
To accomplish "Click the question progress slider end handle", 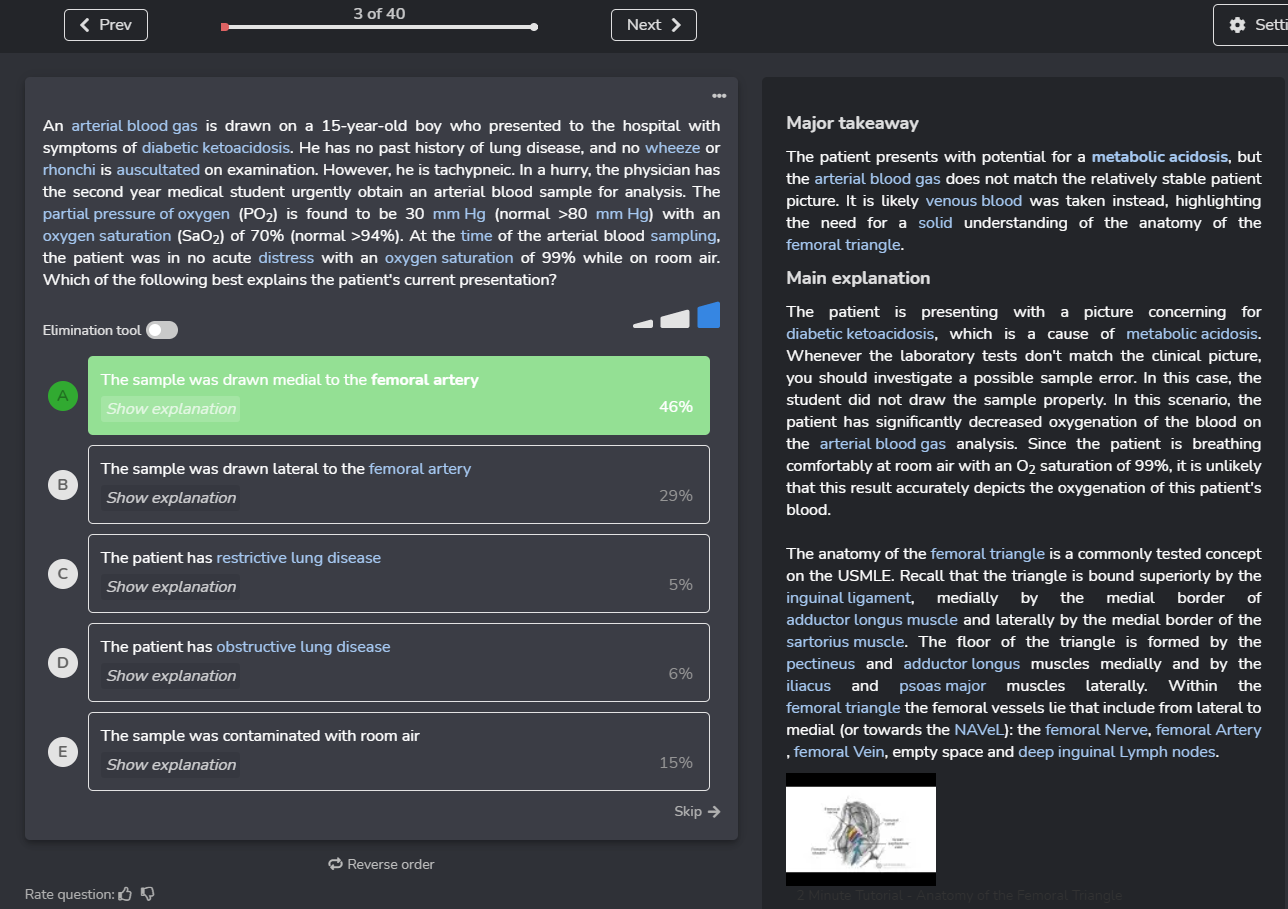I will [x=535, y=27].
